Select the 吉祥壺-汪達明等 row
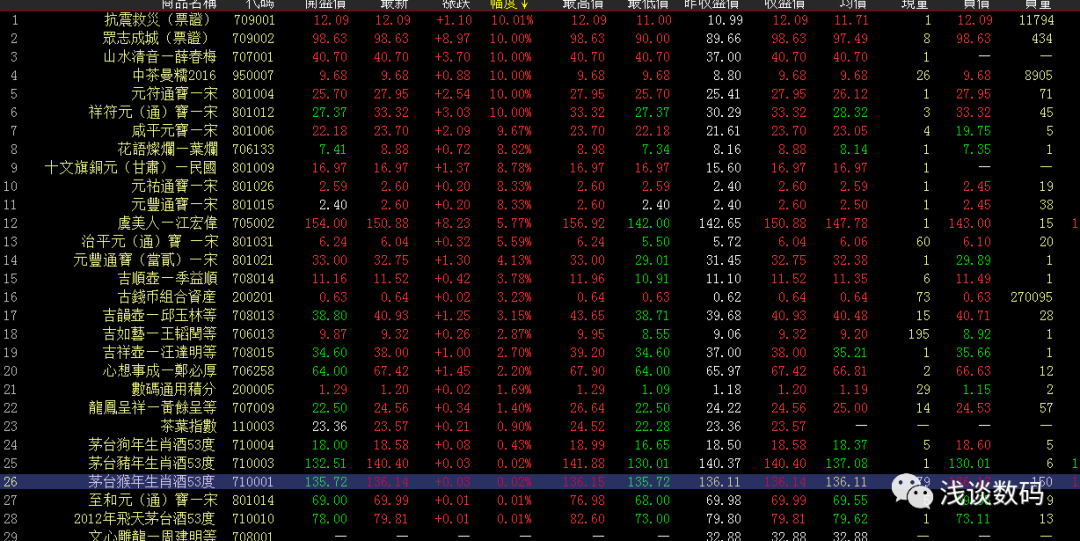Screen dimensions: 1080x541 tap(160, 352)
